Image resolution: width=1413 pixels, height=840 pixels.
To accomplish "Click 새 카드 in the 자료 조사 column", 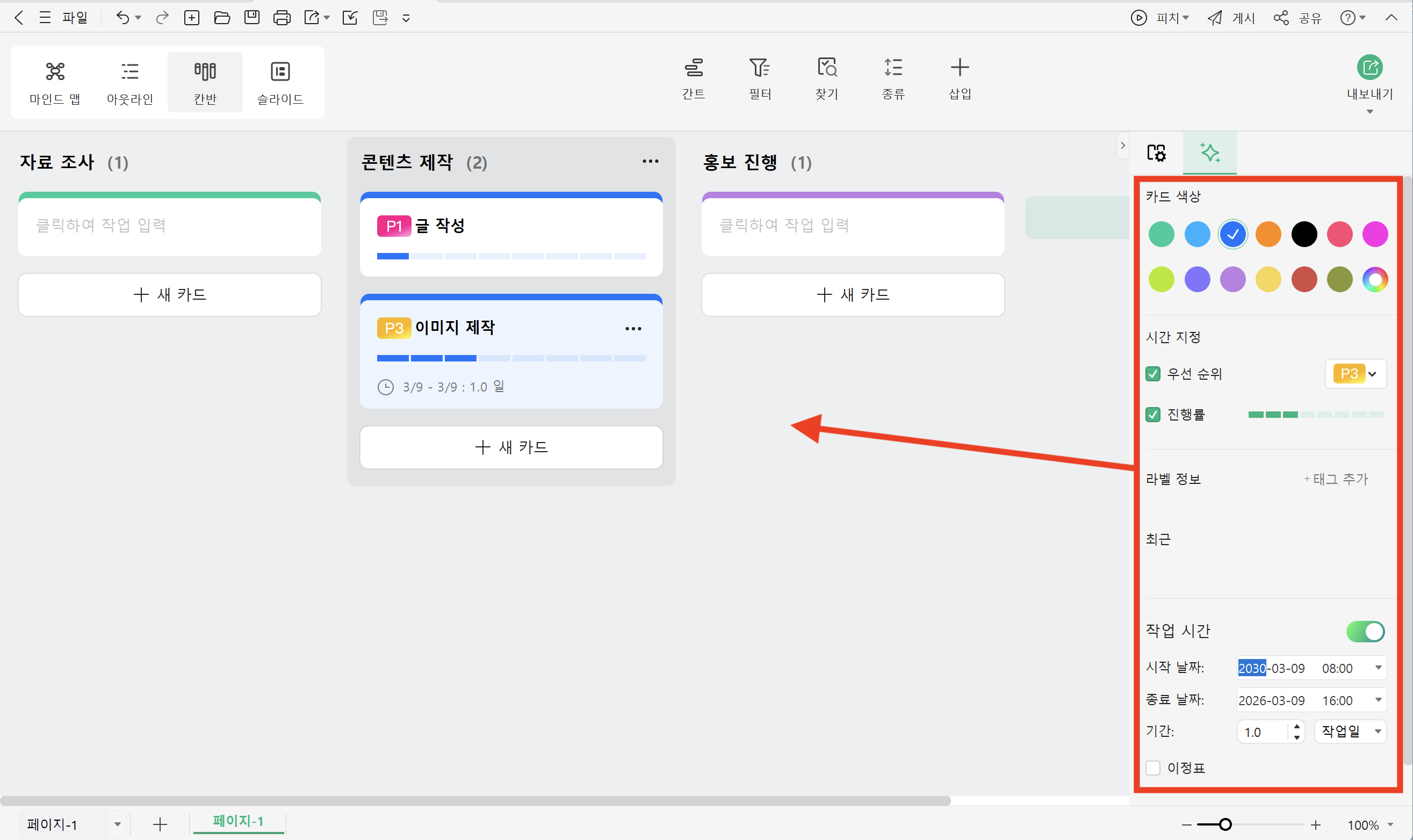I will 169,294.
